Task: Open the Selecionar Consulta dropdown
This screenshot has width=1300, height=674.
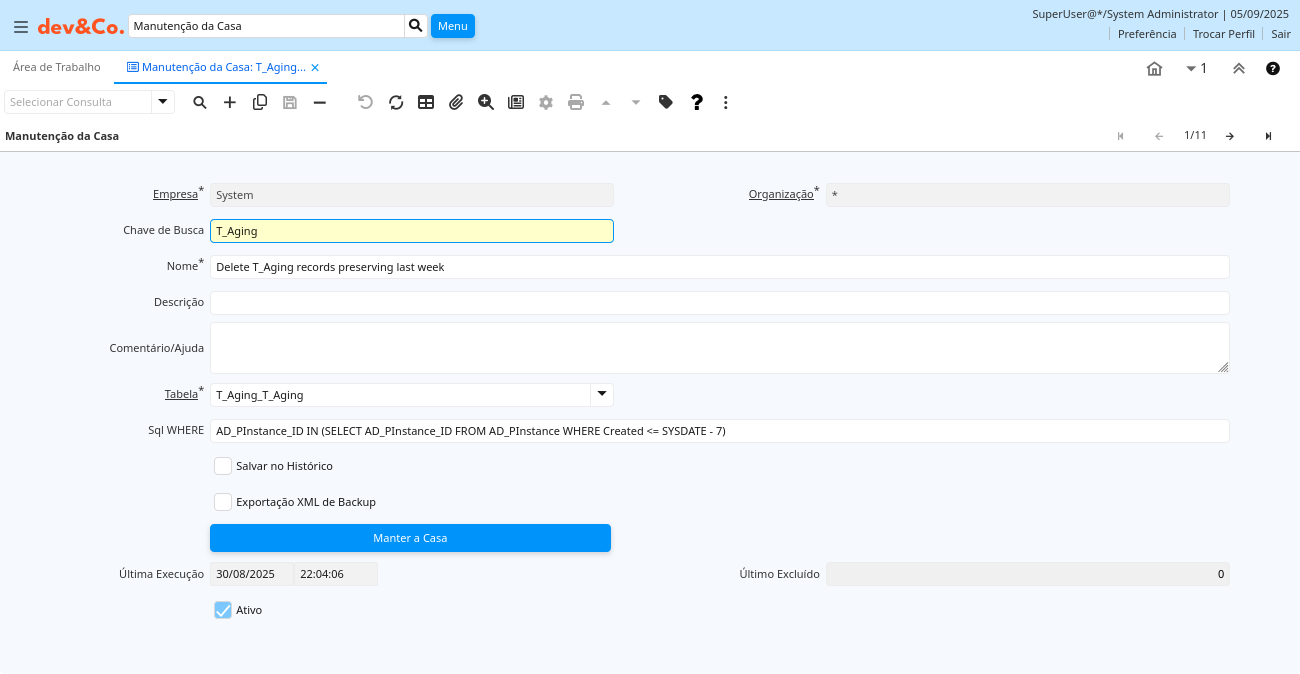Action: [162, 102]
